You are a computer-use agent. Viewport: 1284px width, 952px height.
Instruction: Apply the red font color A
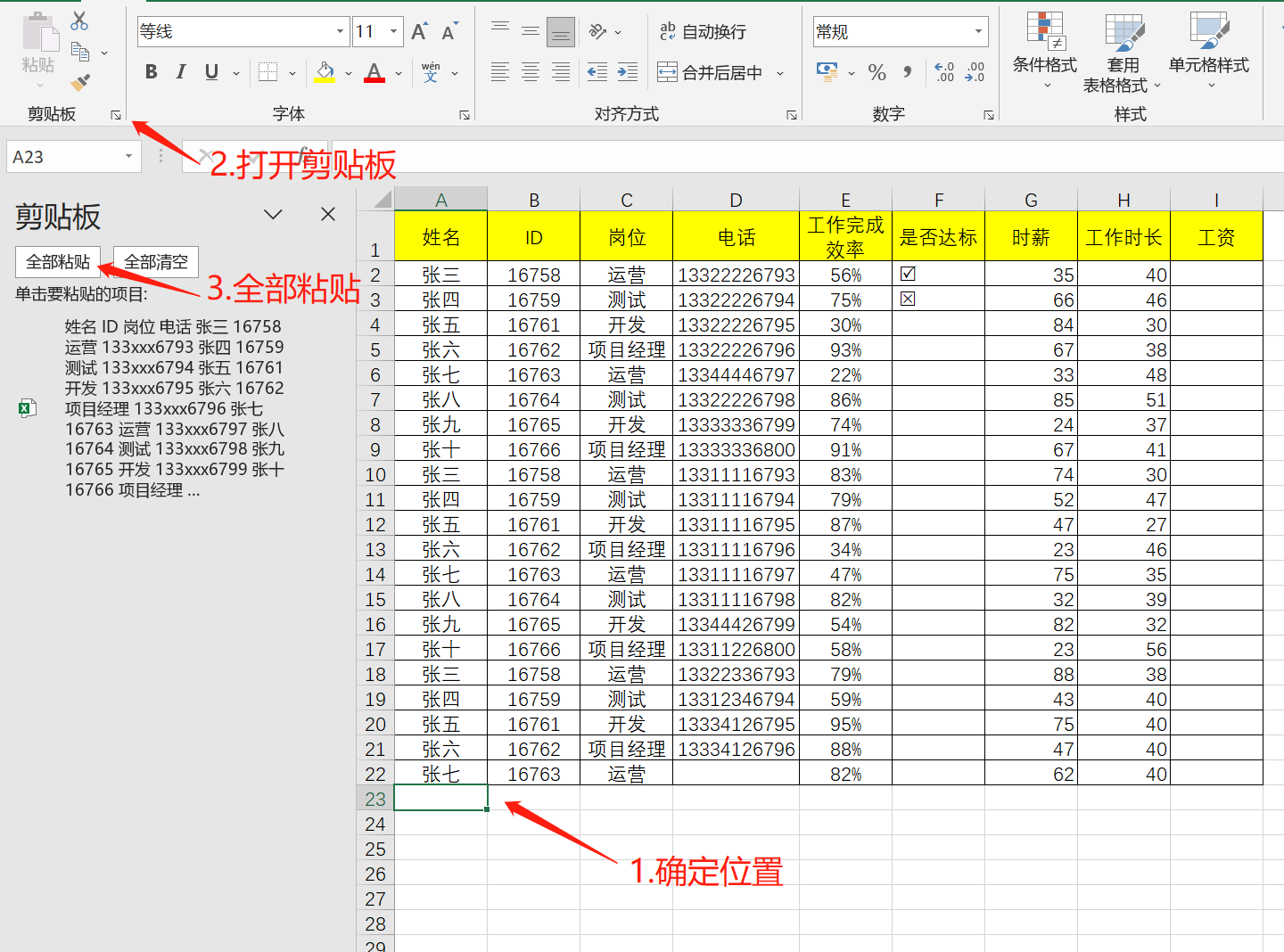click(x=374, y=72)
